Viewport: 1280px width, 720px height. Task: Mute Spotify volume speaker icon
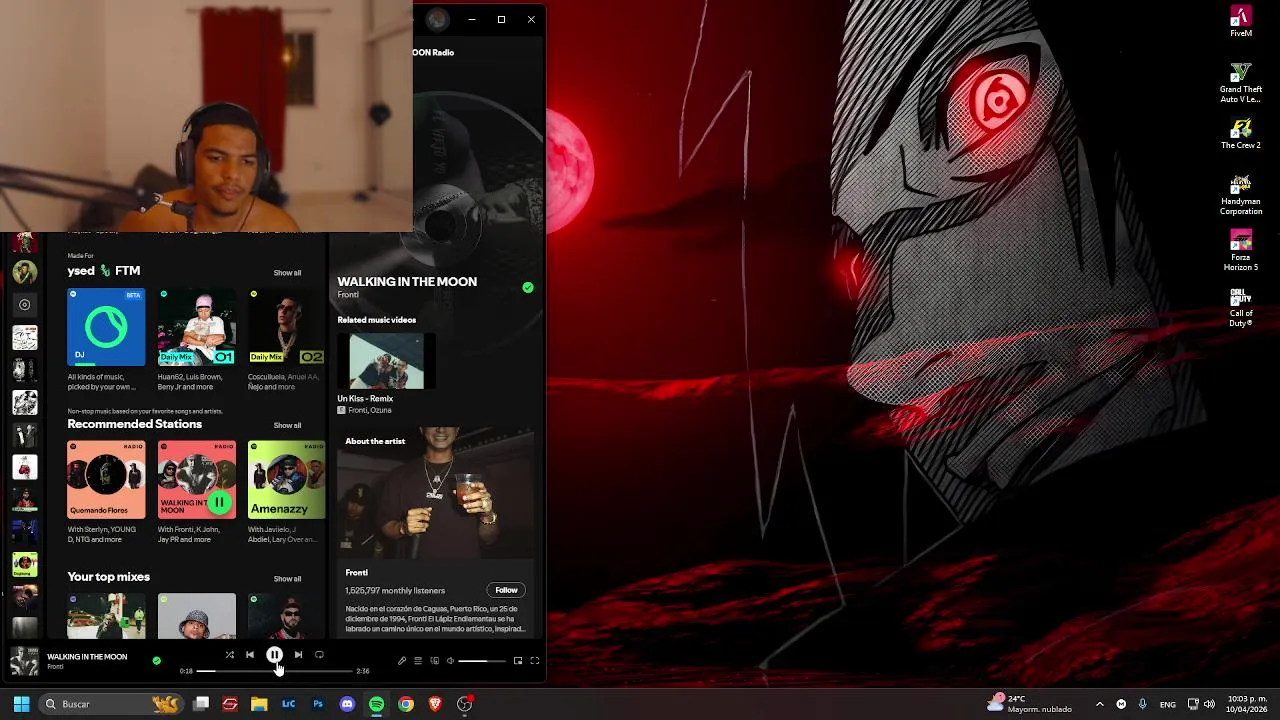(450, 660)
